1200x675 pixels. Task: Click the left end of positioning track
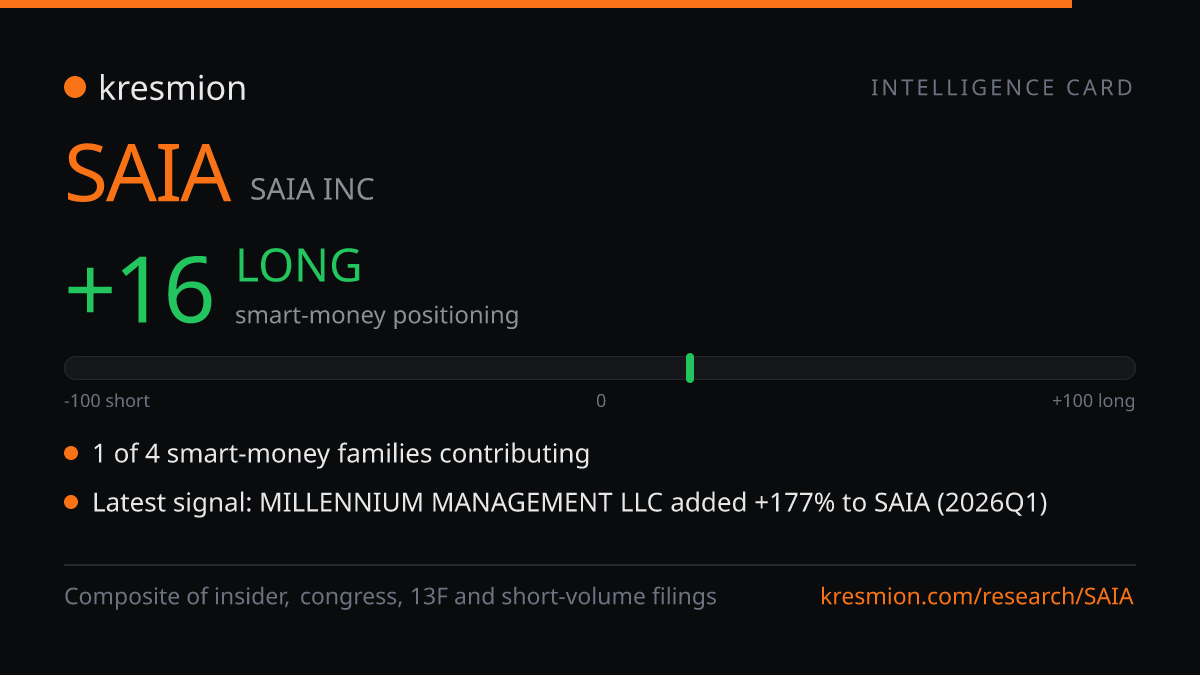point(70,368)
